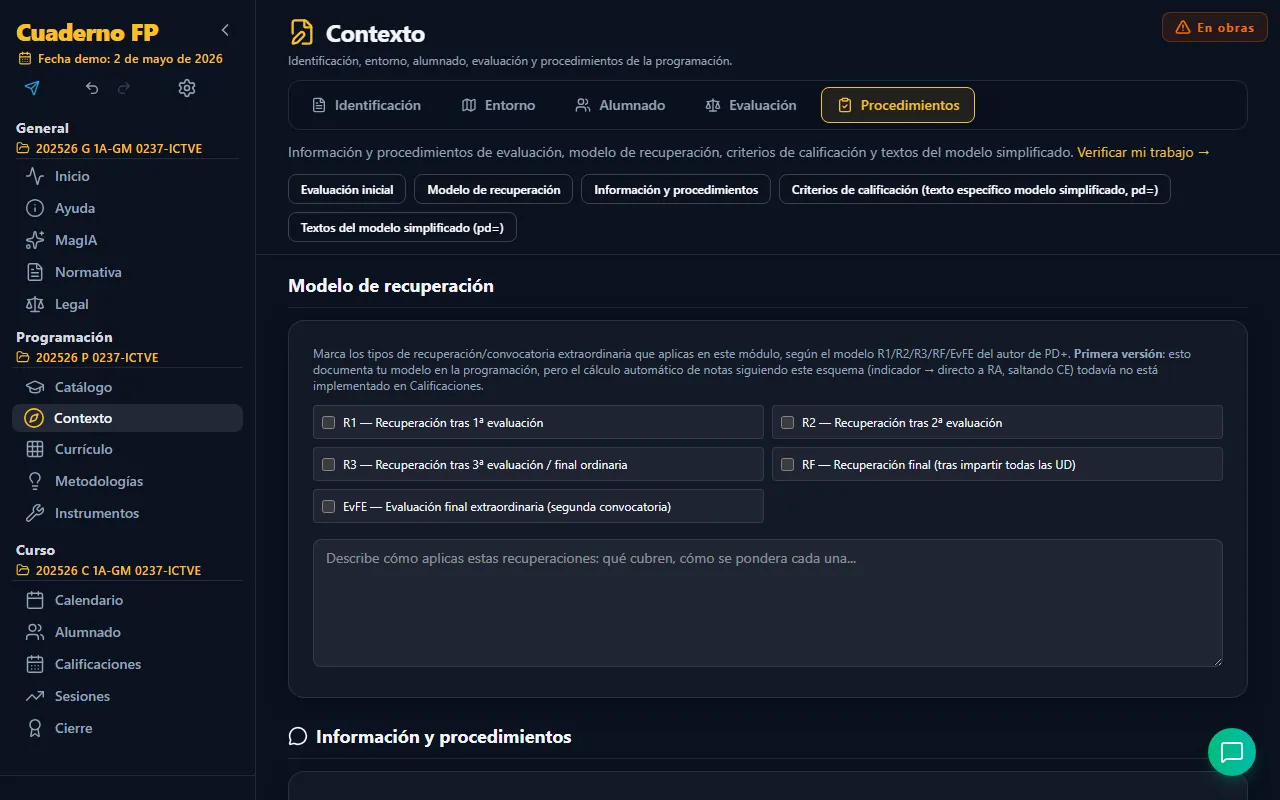The width and height of the screenshot is (1280, 800).
Task: Open the Evaluación tab
Action: 750,105
